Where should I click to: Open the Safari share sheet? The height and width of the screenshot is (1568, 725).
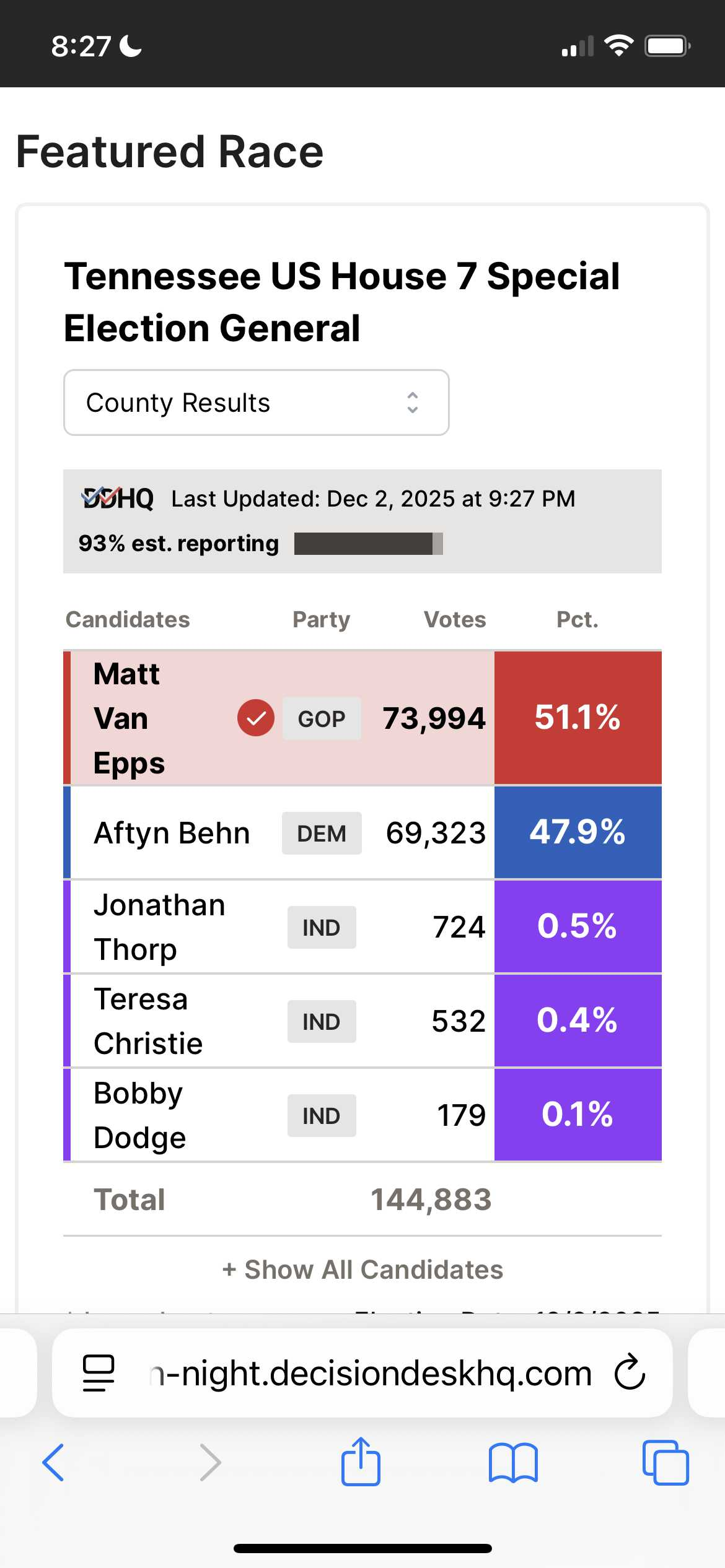click(361, 1461)
